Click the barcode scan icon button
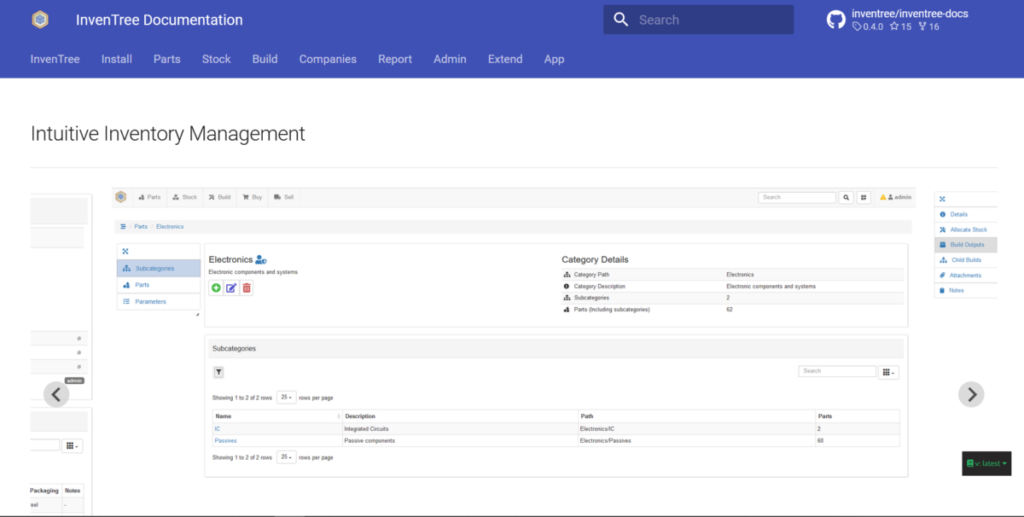 [863, 197]
